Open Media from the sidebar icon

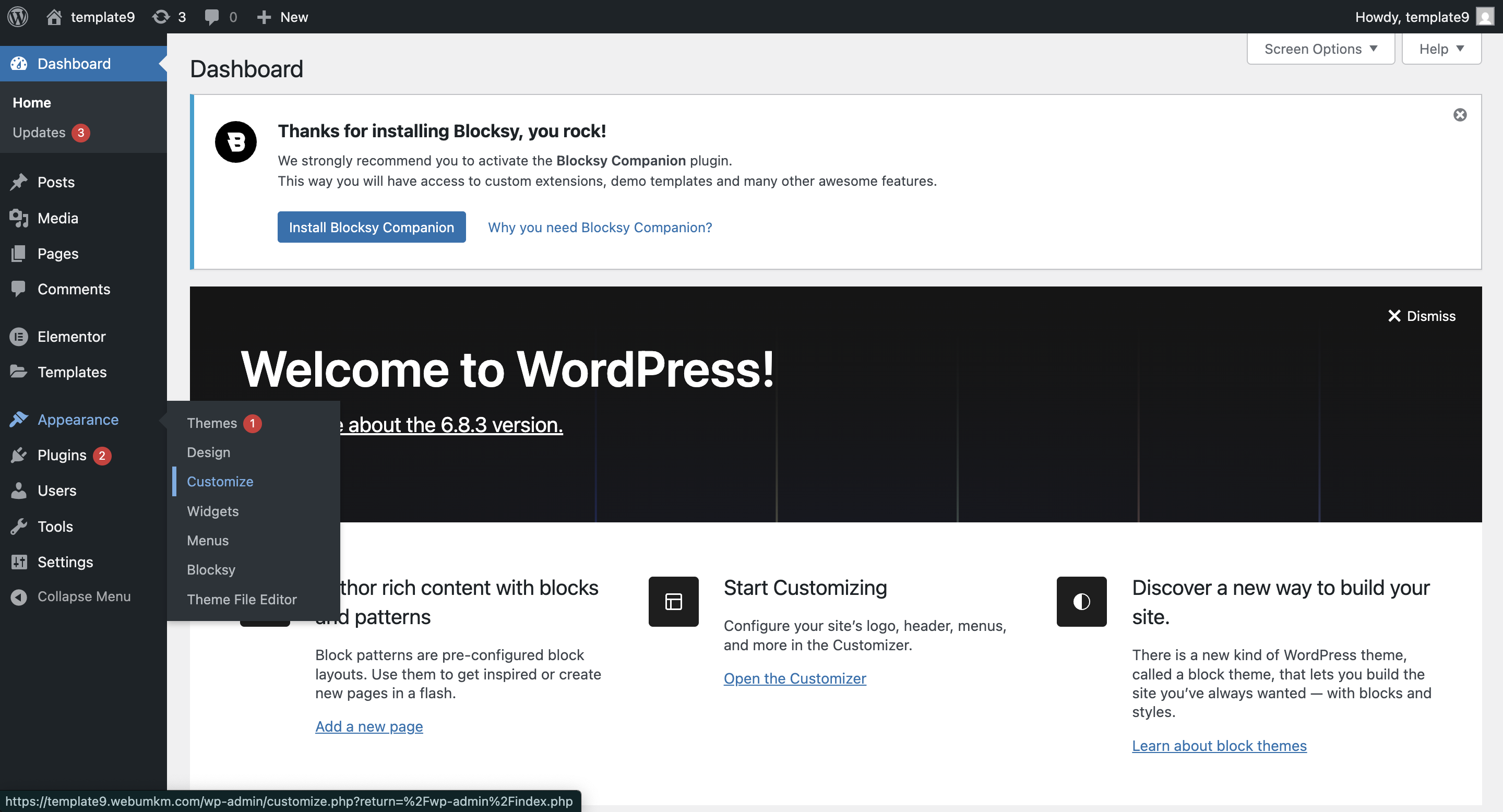[x=19, y=218]
